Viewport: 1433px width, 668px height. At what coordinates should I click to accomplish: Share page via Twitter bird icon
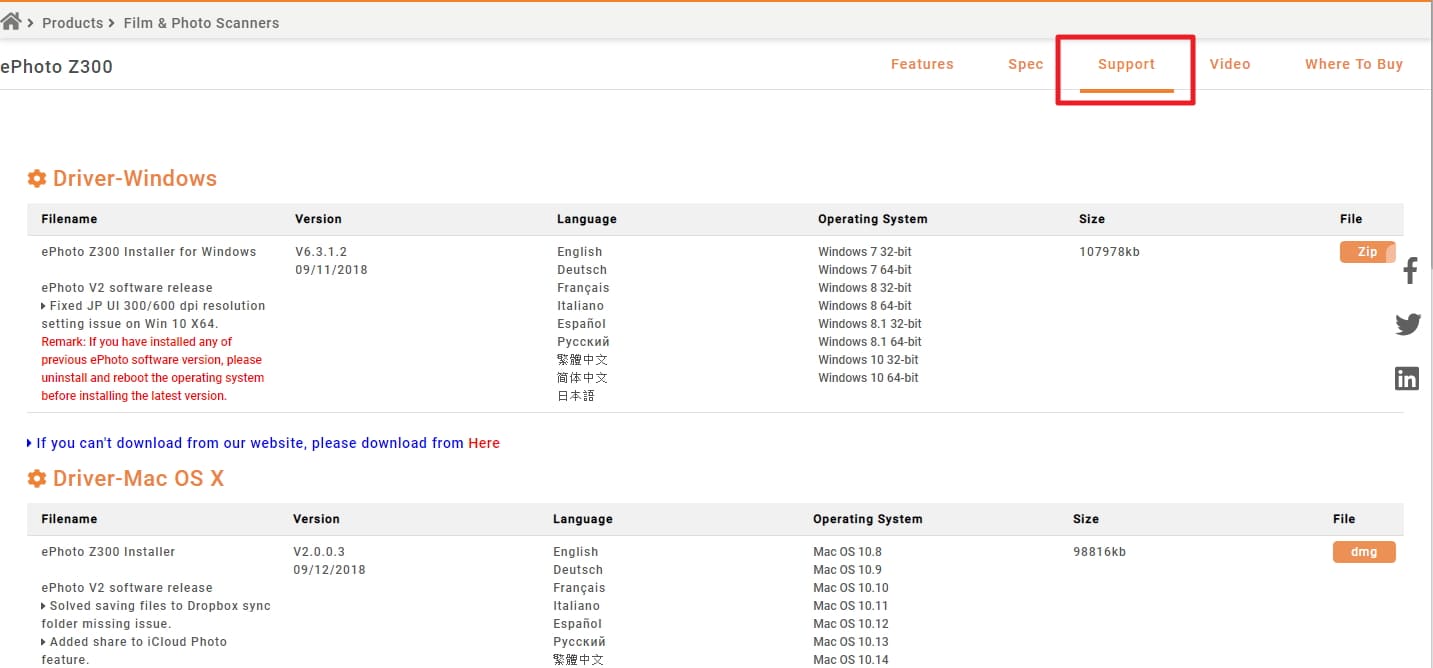1408,324
